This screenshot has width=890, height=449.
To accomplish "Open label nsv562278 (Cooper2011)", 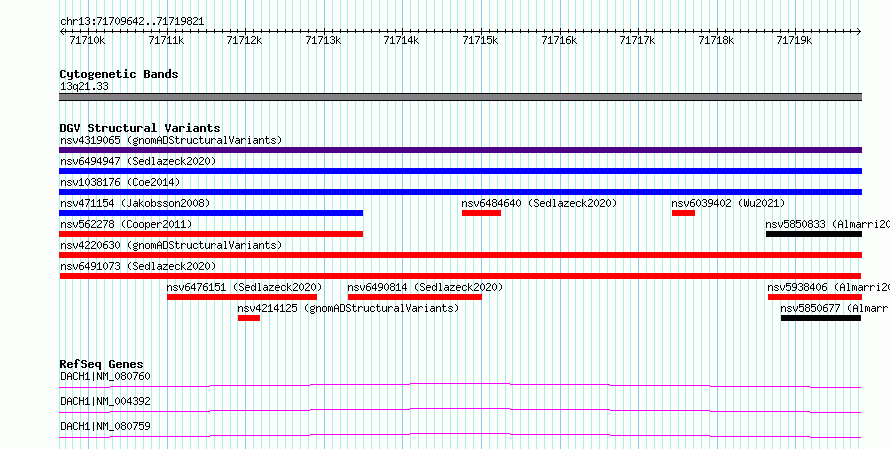I will click(x=126, y=224).
